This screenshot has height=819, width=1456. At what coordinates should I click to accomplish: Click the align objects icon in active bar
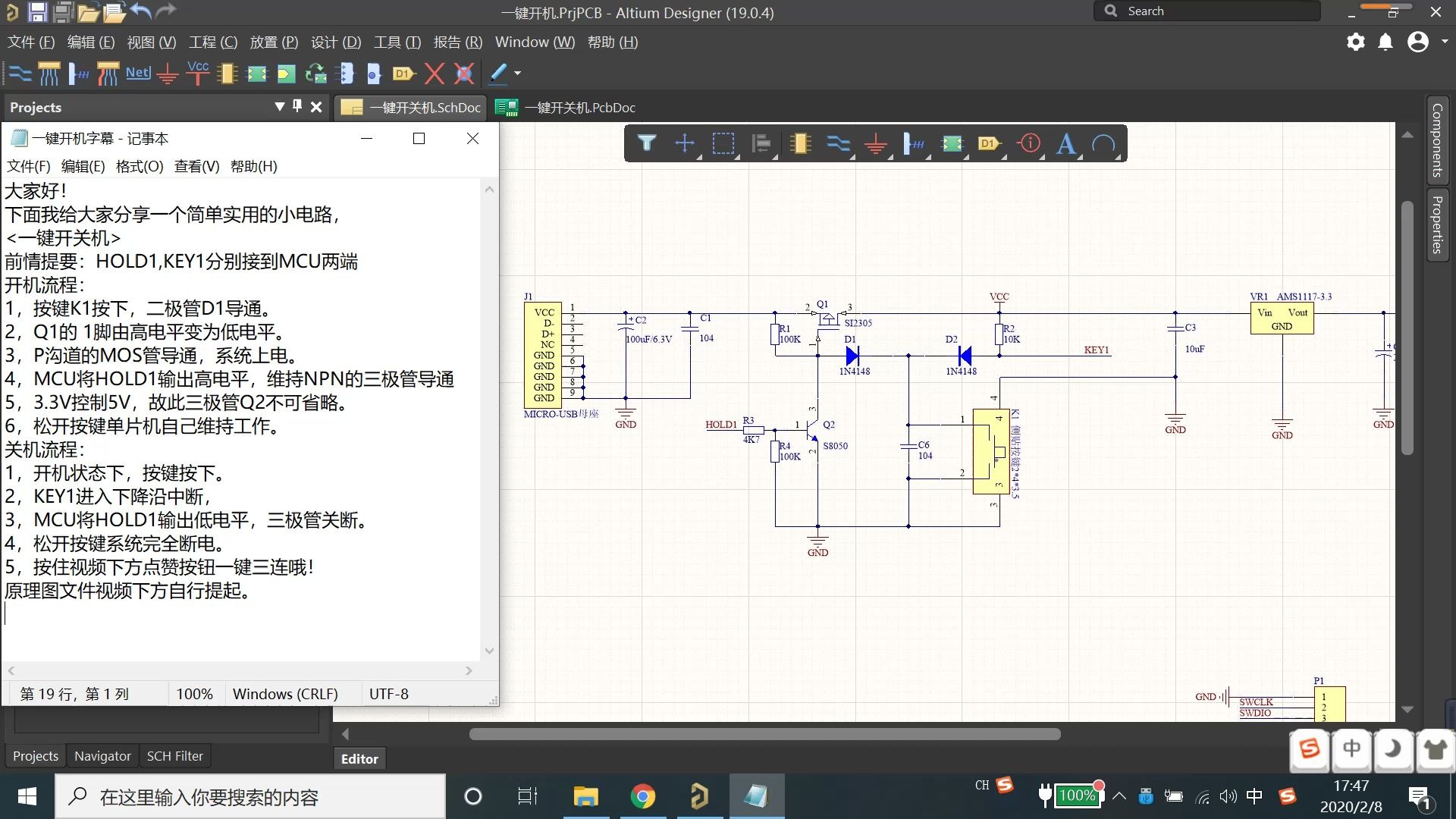761,143
